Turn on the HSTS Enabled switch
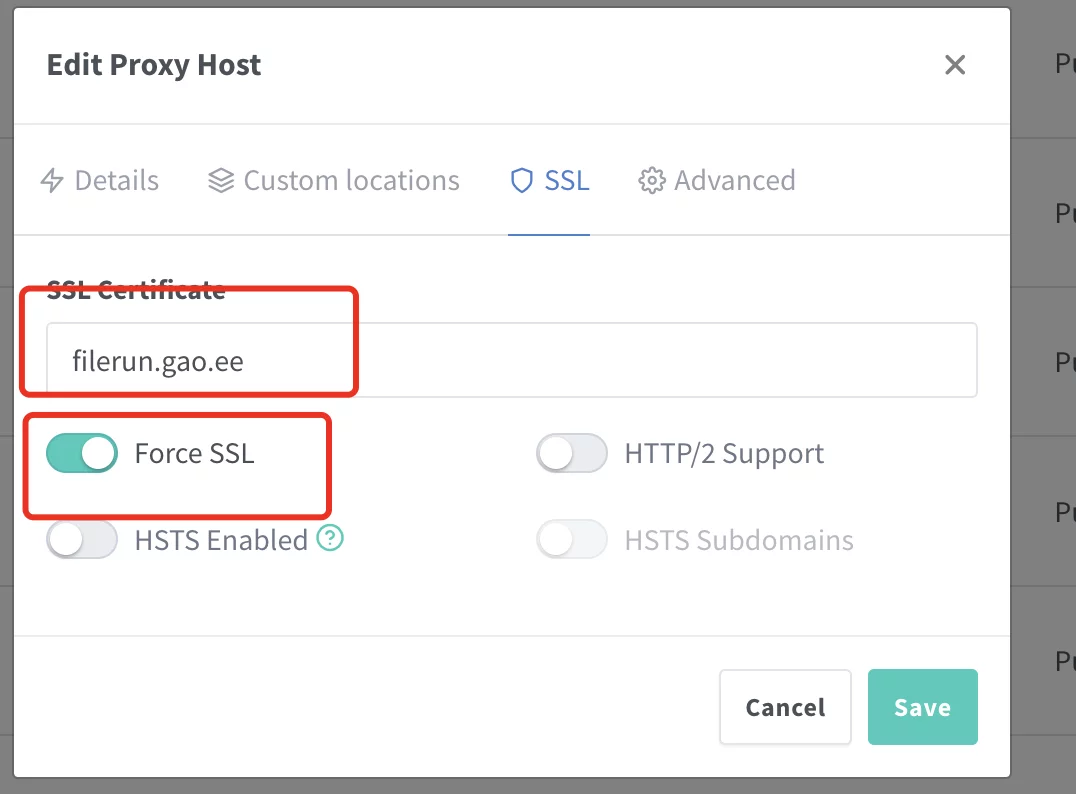This screenshot has width=1076, height=794. pos(82,541)
